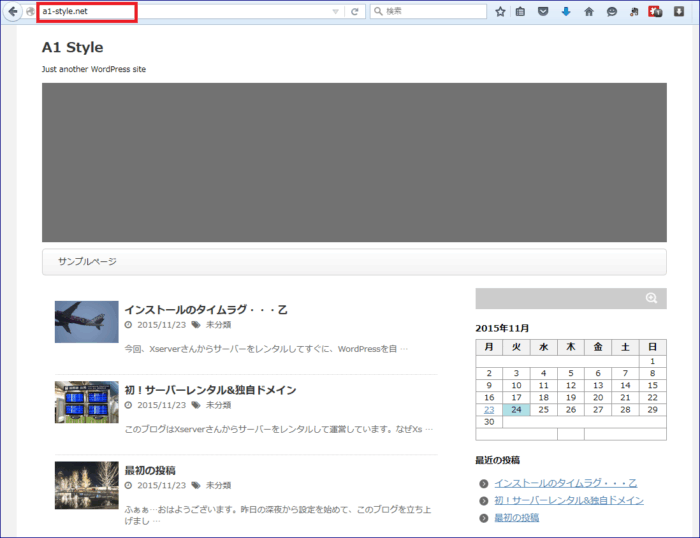This screenshot has height=538, width=700.
Task: Open post インストールのタイムラグ・・・乙 title
Action: tap(206, 310)
